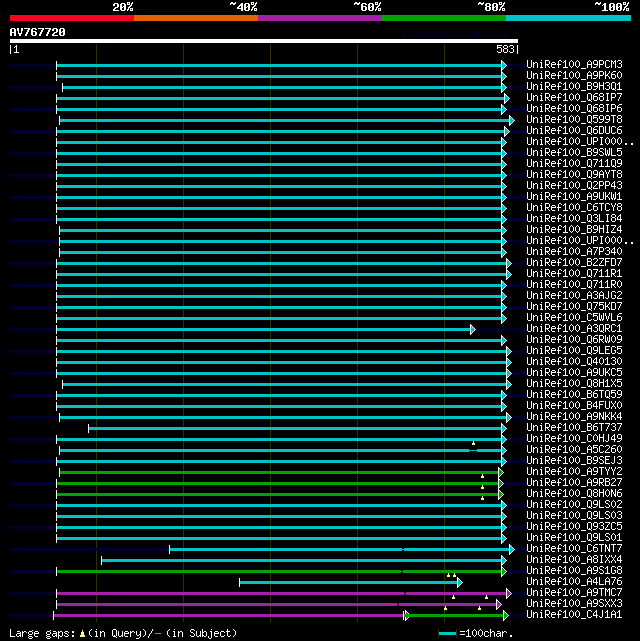Select the UniRef100_A9RB27 label

point(574,483)
